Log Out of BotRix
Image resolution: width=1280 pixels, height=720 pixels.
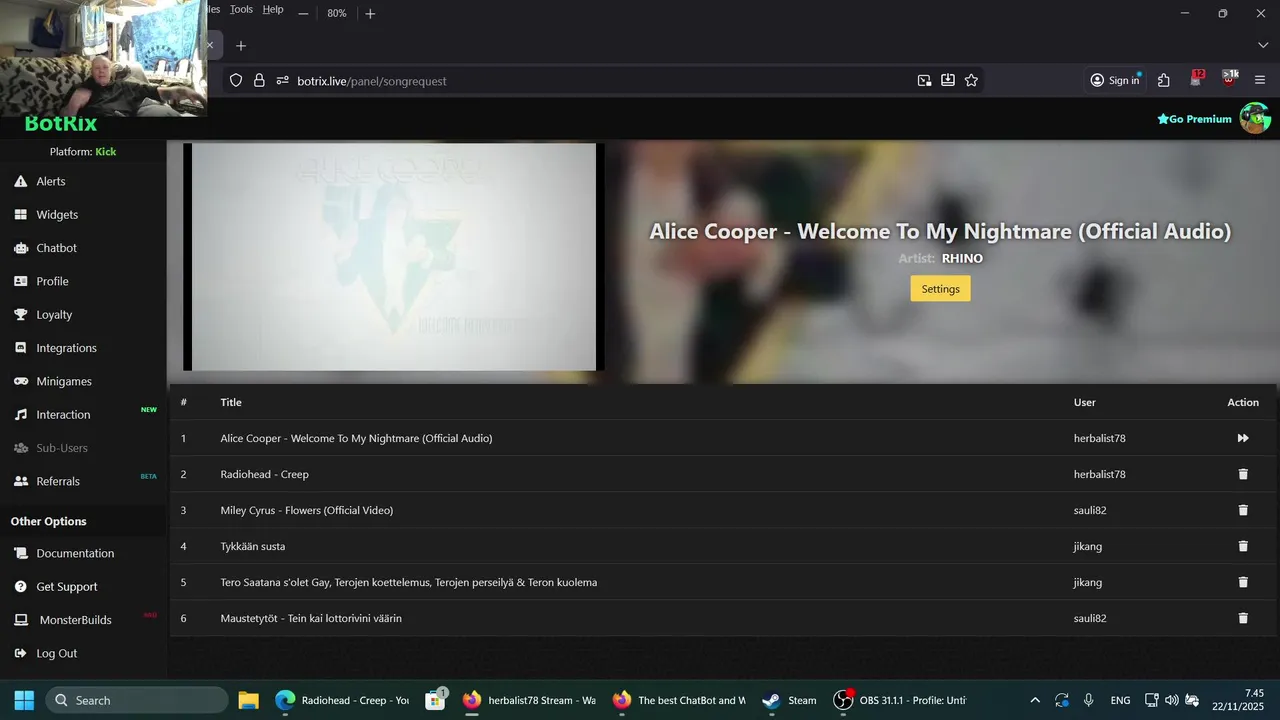[x=56, y=653]
